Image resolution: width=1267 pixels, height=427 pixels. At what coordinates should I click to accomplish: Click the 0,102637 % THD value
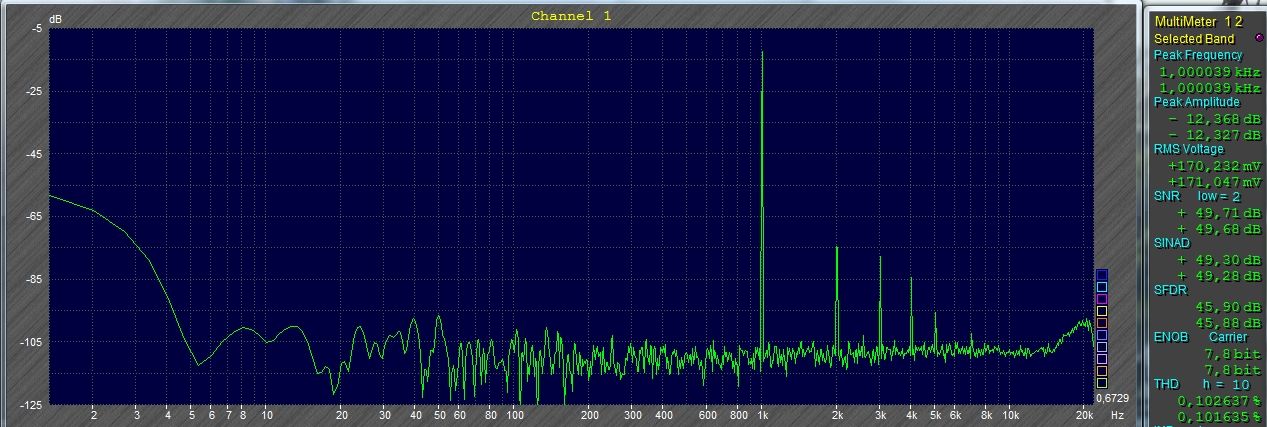point(1220,401)
